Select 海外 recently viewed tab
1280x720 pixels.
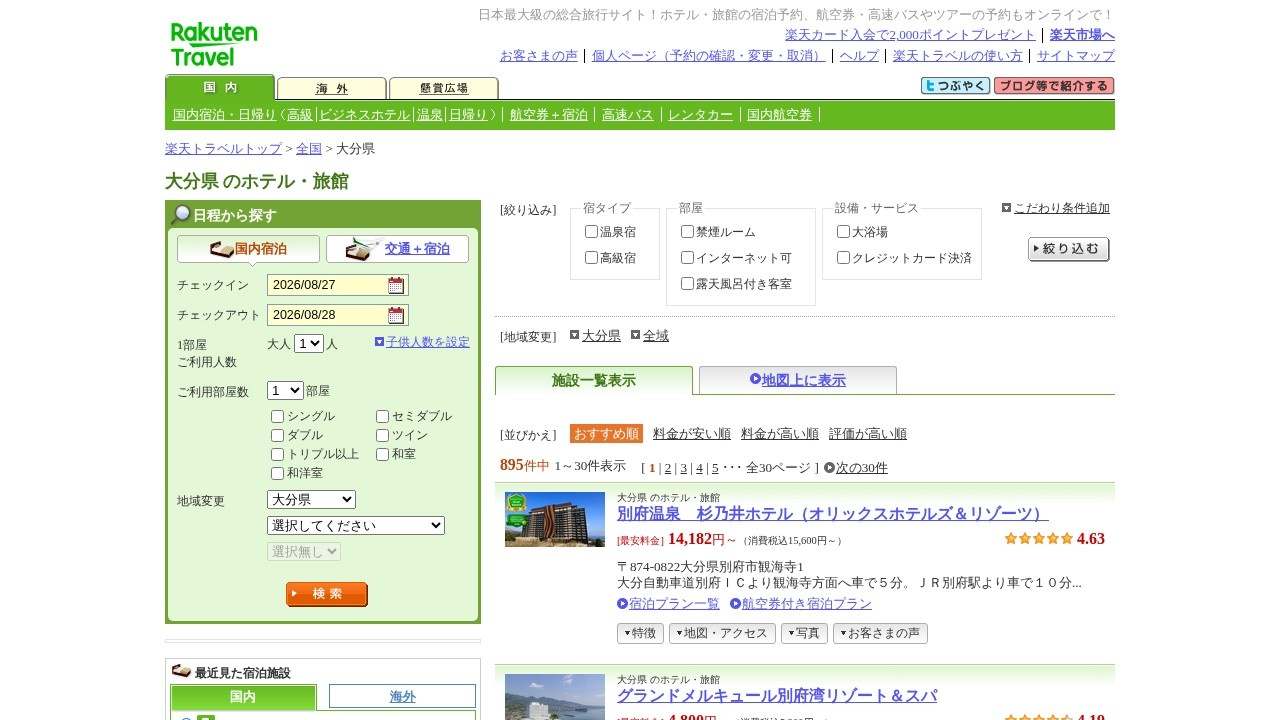tap(402, 697)
